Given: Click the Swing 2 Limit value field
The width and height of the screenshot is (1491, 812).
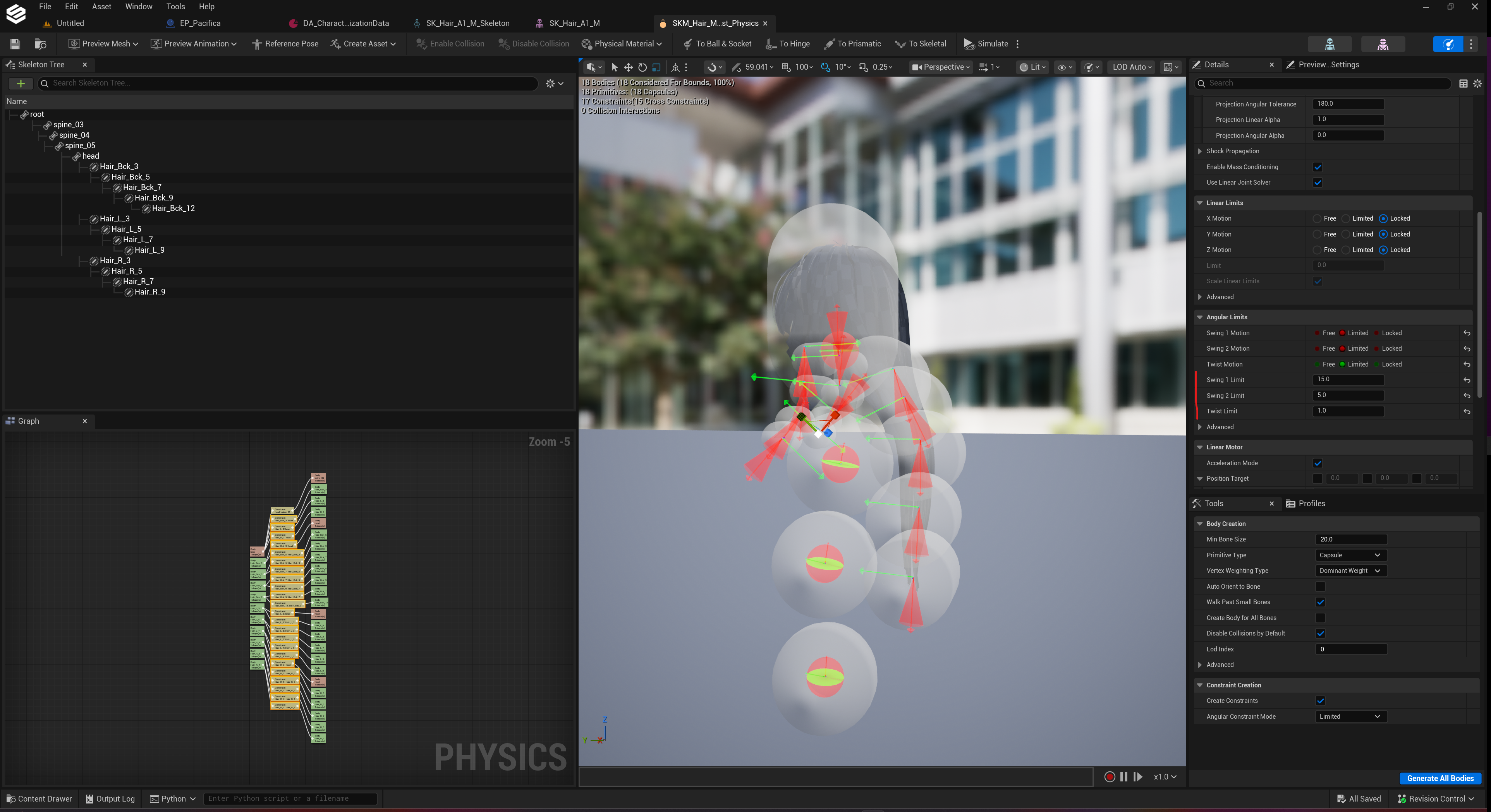Looking at the screenshot, I should pyautogui.click(x=1348, y=396).
